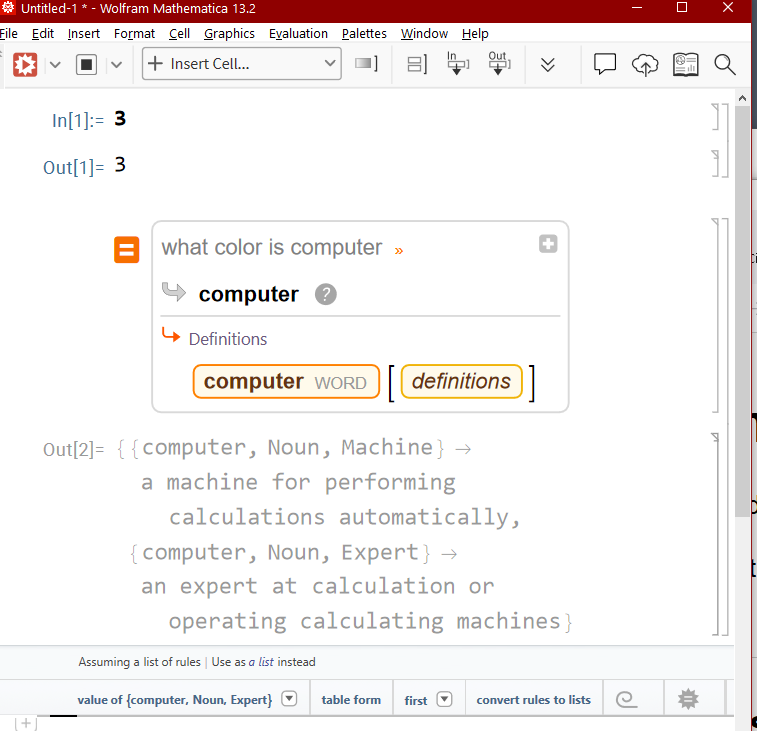Click the Mathematica title bar app icon

(8, 7)
